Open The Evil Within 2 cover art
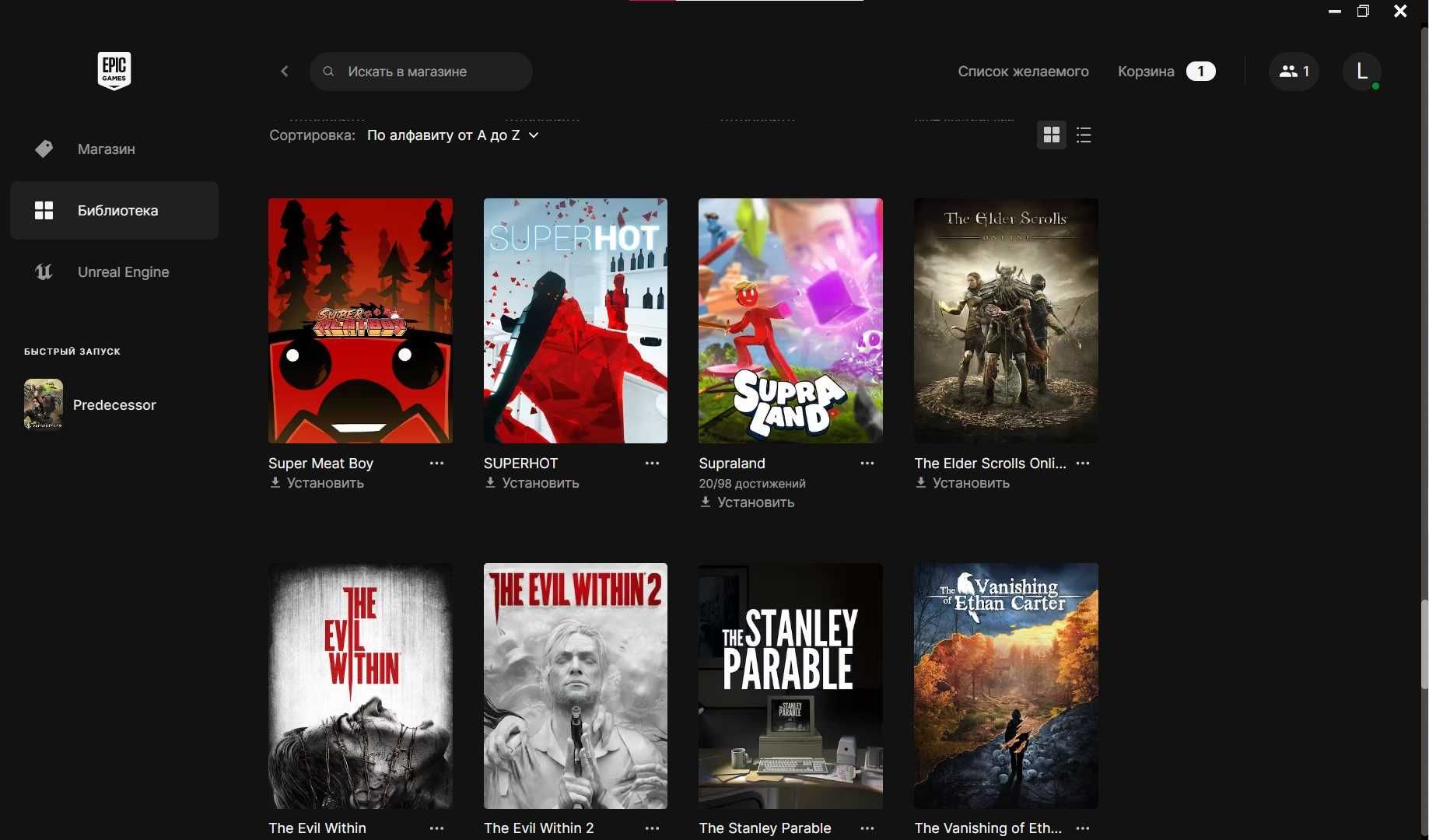Image resolution: width=1429 pixels, height=840 pixels. [576, 686]
